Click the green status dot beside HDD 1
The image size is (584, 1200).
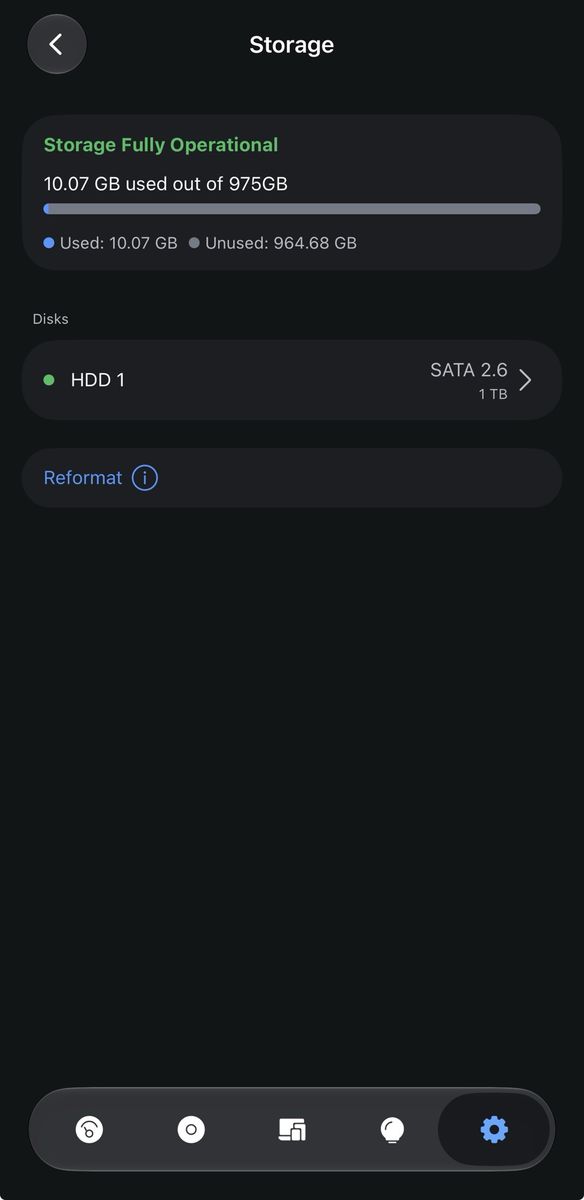pyautogui.click(x=49, y=380)
